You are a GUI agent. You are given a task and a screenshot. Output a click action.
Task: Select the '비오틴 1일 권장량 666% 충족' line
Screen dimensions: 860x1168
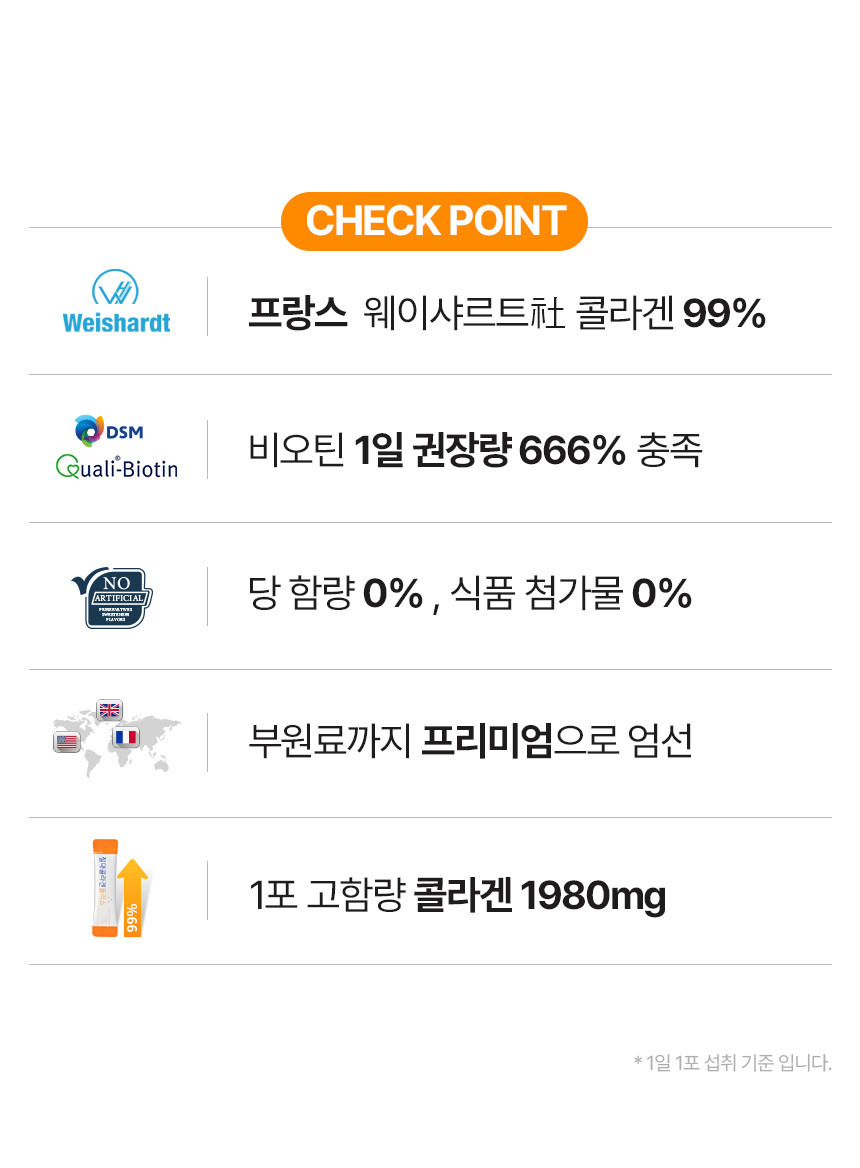point(475,451)
